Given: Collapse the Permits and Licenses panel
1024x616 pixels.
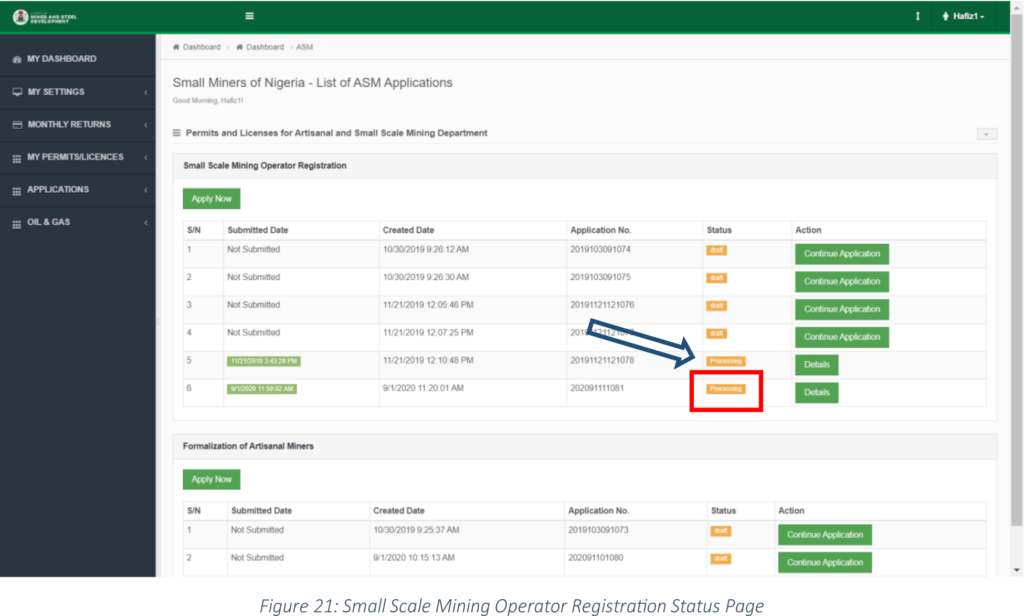Looking at the screenshot, I should coord(986,133).
